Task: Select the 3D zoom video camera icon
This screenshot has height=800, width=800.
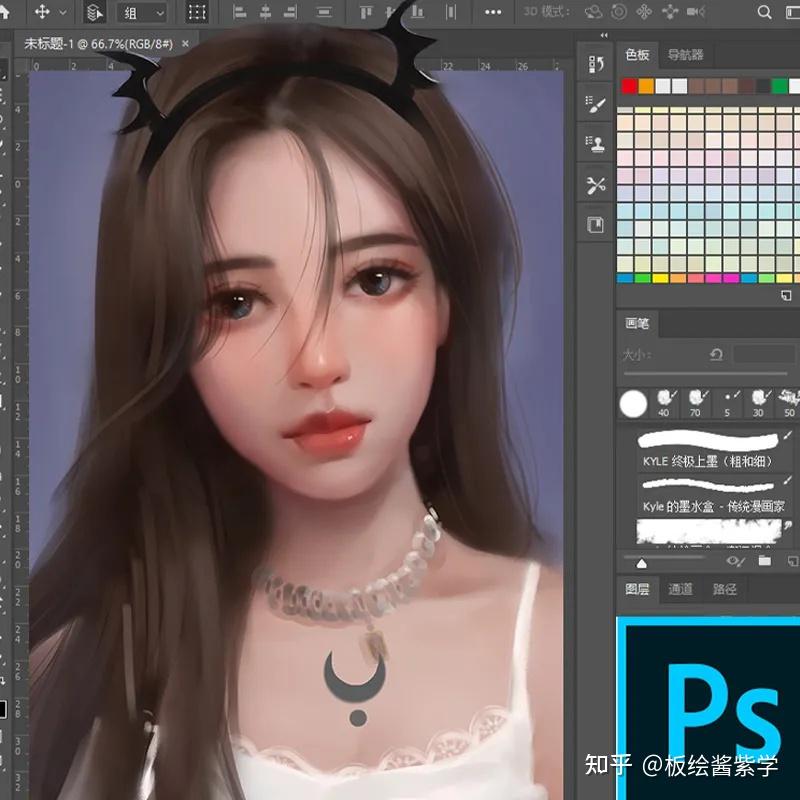Action: click(695, 12)
